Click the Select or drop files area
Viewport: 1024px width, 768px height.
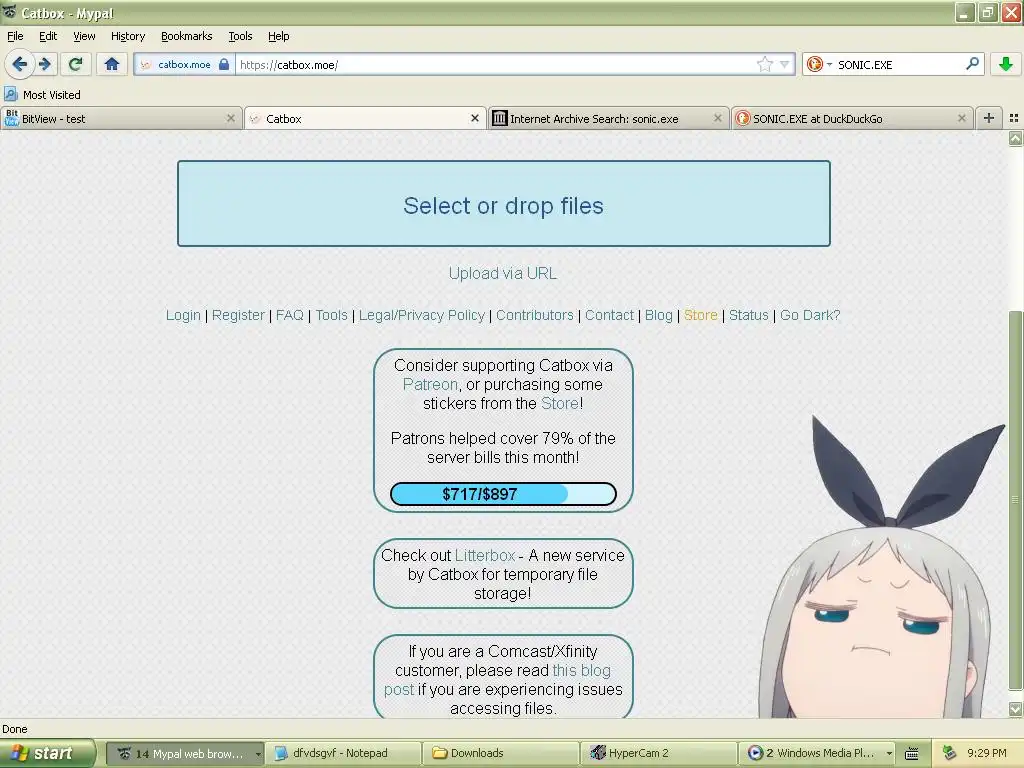504,204
